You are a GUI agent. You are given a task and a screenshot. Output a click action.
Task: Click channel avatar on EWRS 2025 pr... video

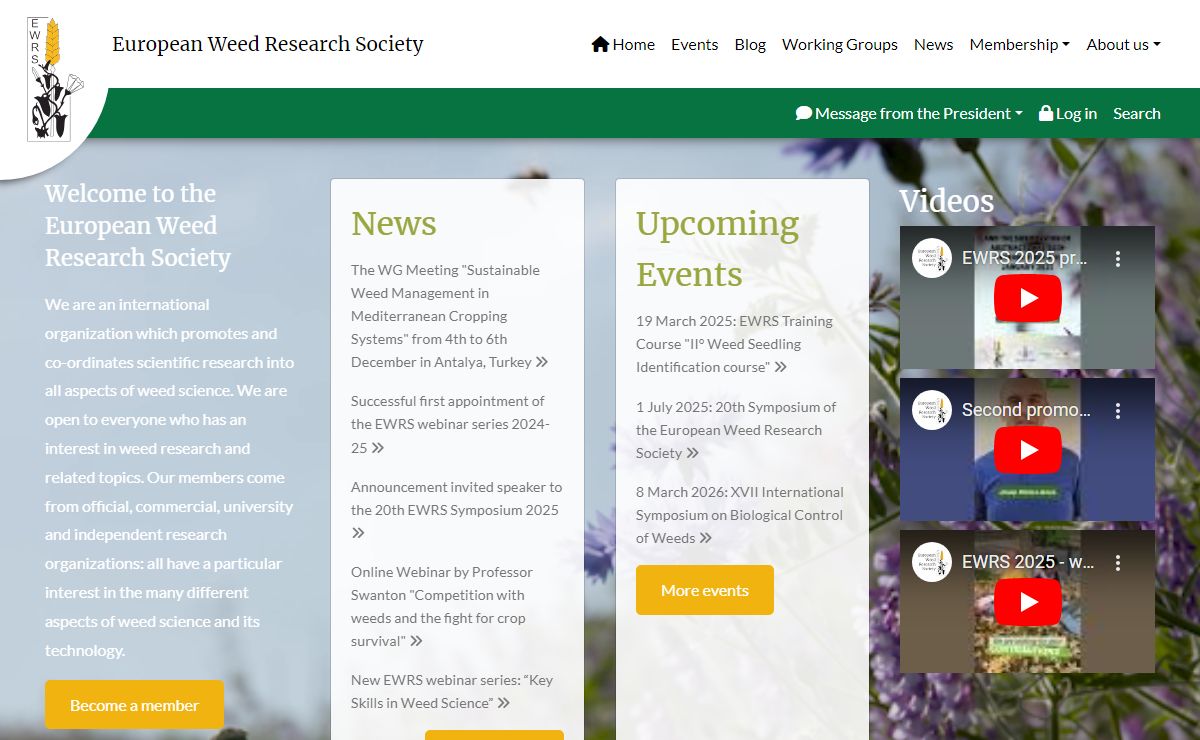point(932,258)
